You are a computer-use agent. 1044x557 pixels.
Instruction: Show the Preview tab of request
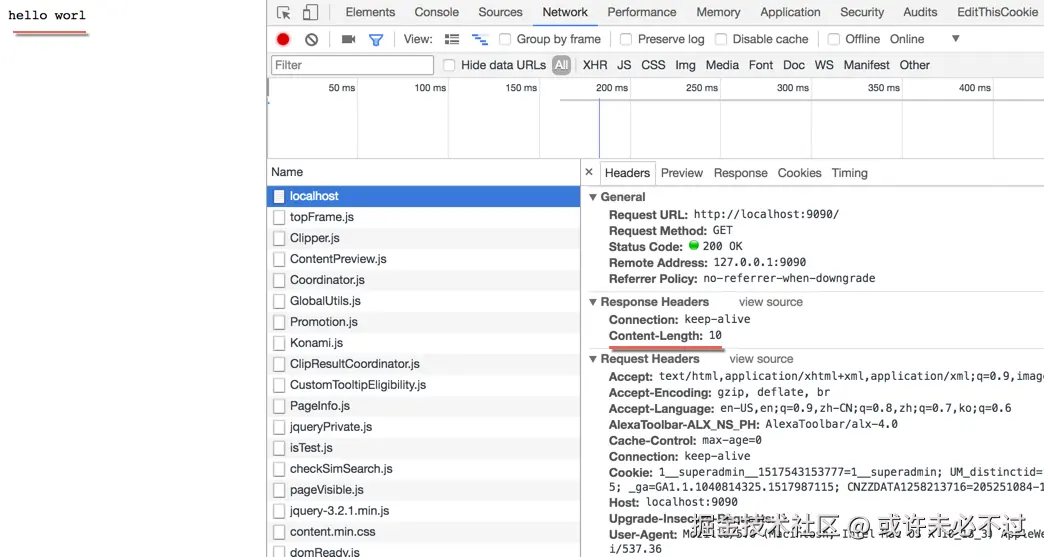682,173
